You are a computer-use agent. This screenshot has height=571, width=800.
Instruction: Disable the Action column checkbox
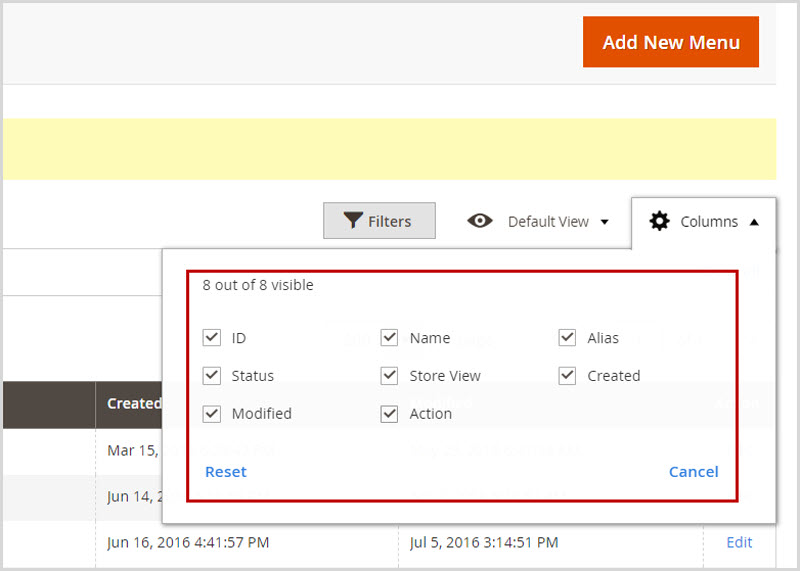[x=390, y=413]
